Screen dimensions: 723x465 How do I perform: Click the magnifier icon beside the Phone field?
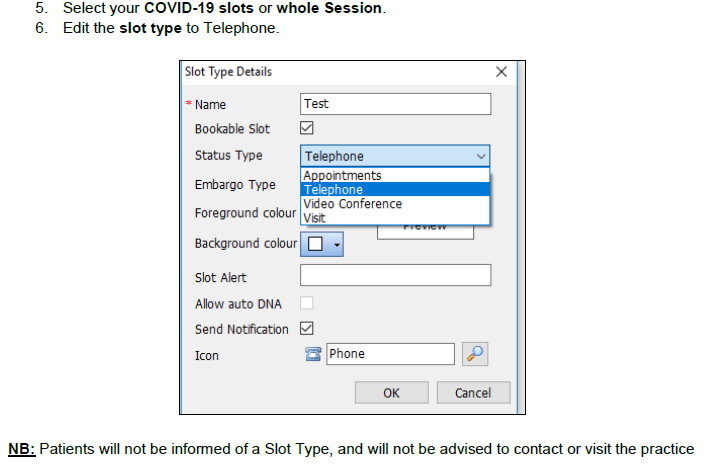tap(476, 354)
